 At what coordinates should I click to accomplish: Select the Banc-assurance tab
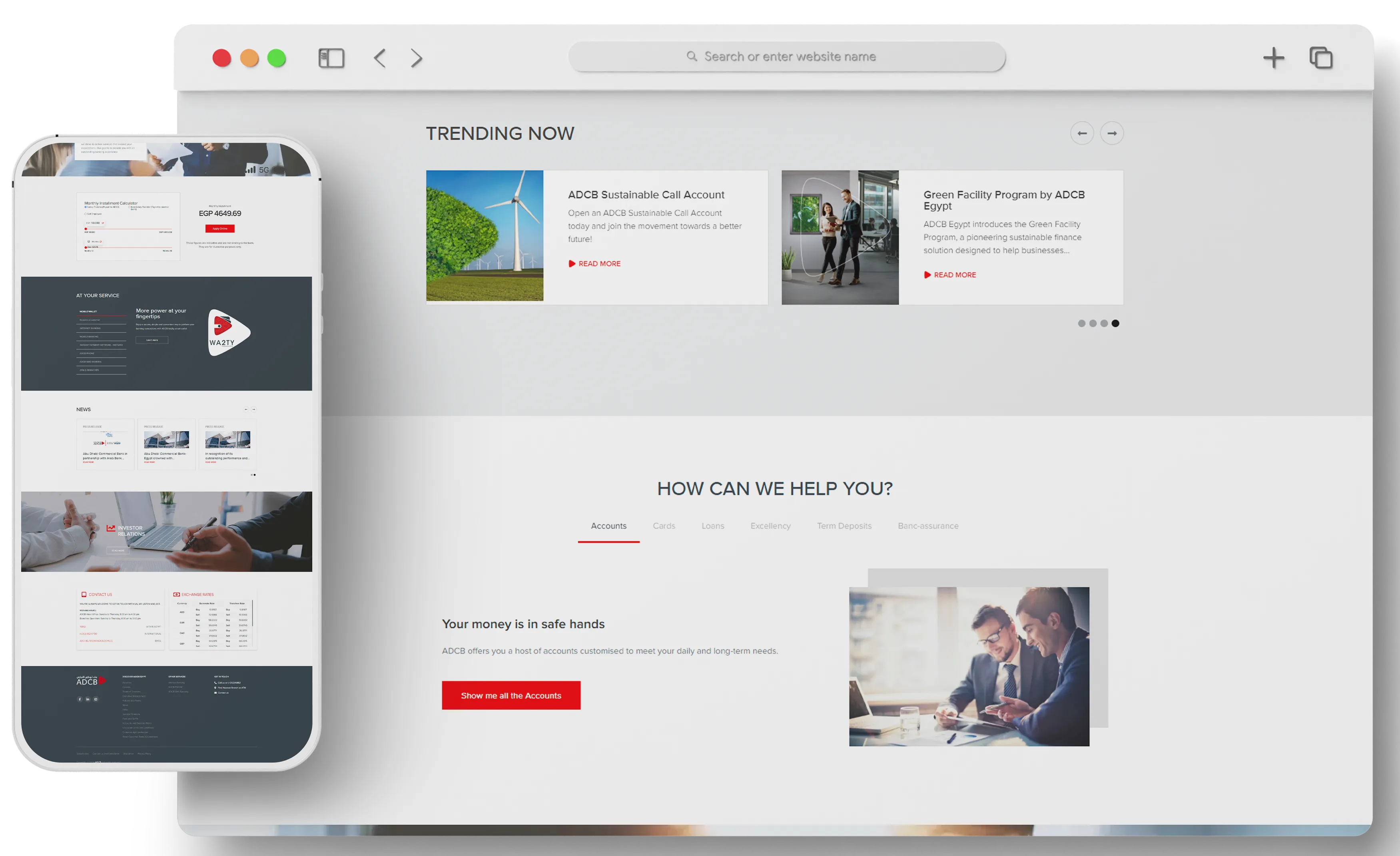pos(928,526)
